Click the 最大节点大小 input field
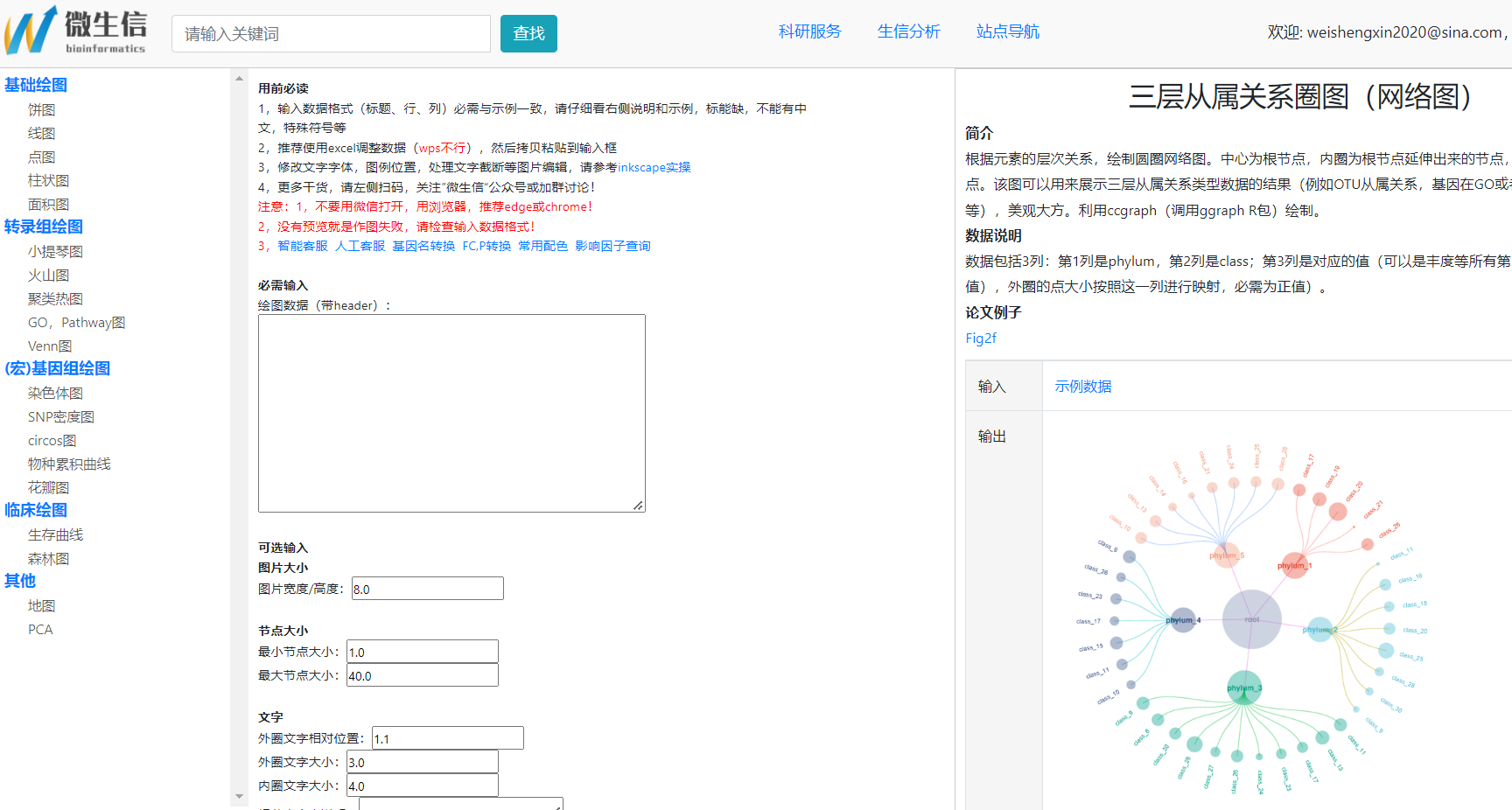Screen dimensions: 1512x810 click(x=423, y=675)
